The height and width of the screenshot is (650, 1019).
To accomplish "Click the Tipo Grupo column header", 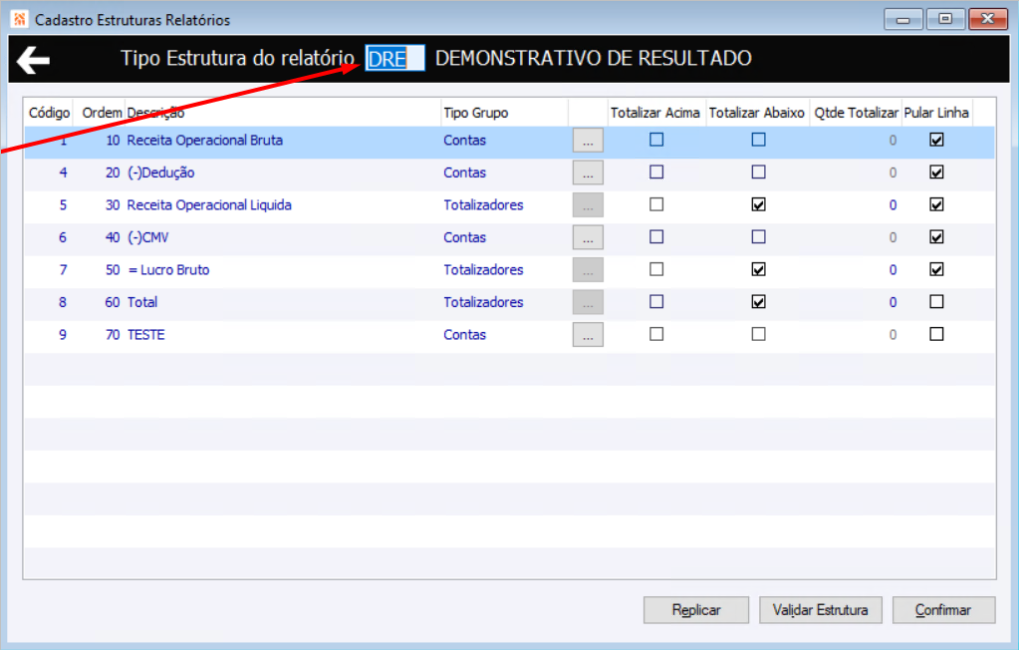I will coord(476,113).
